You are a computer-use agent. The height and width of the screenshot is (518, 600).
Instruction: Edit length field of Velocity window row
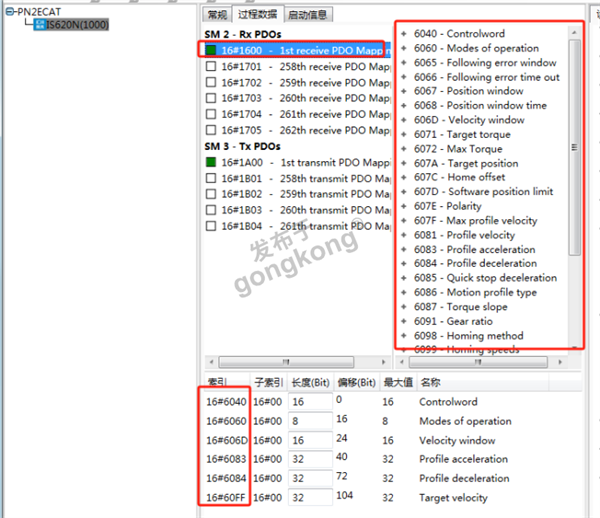[310, 440]
